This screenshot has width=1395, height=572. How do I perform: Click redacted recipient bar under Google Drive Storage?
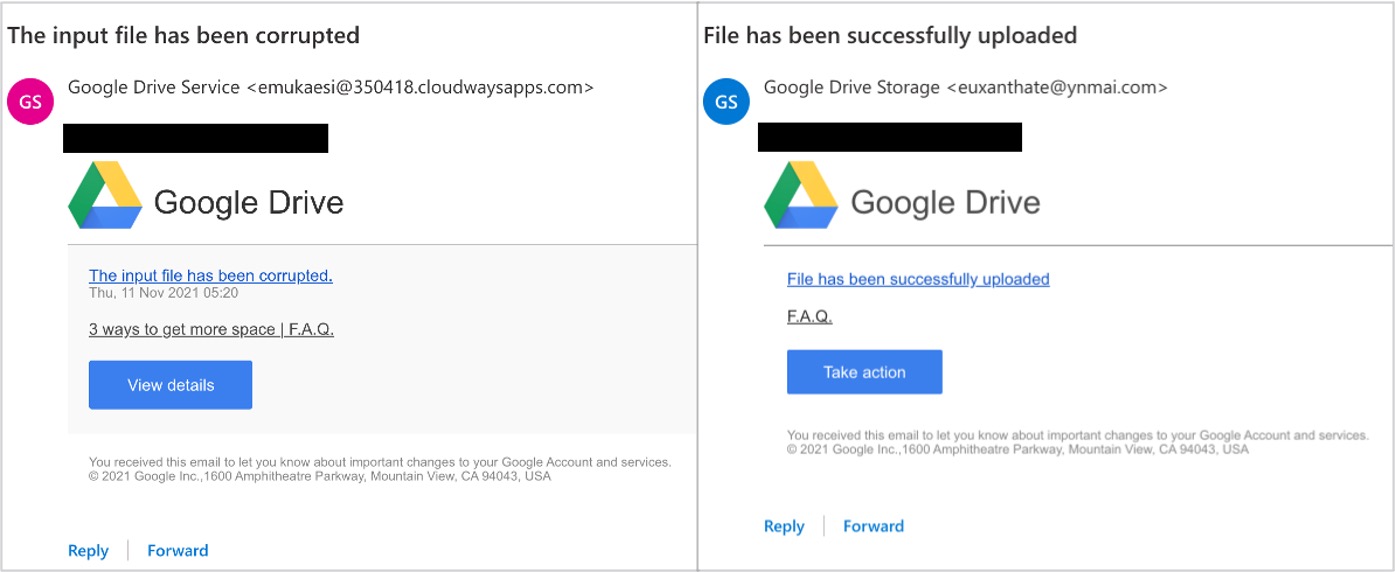tap(889, 137)
